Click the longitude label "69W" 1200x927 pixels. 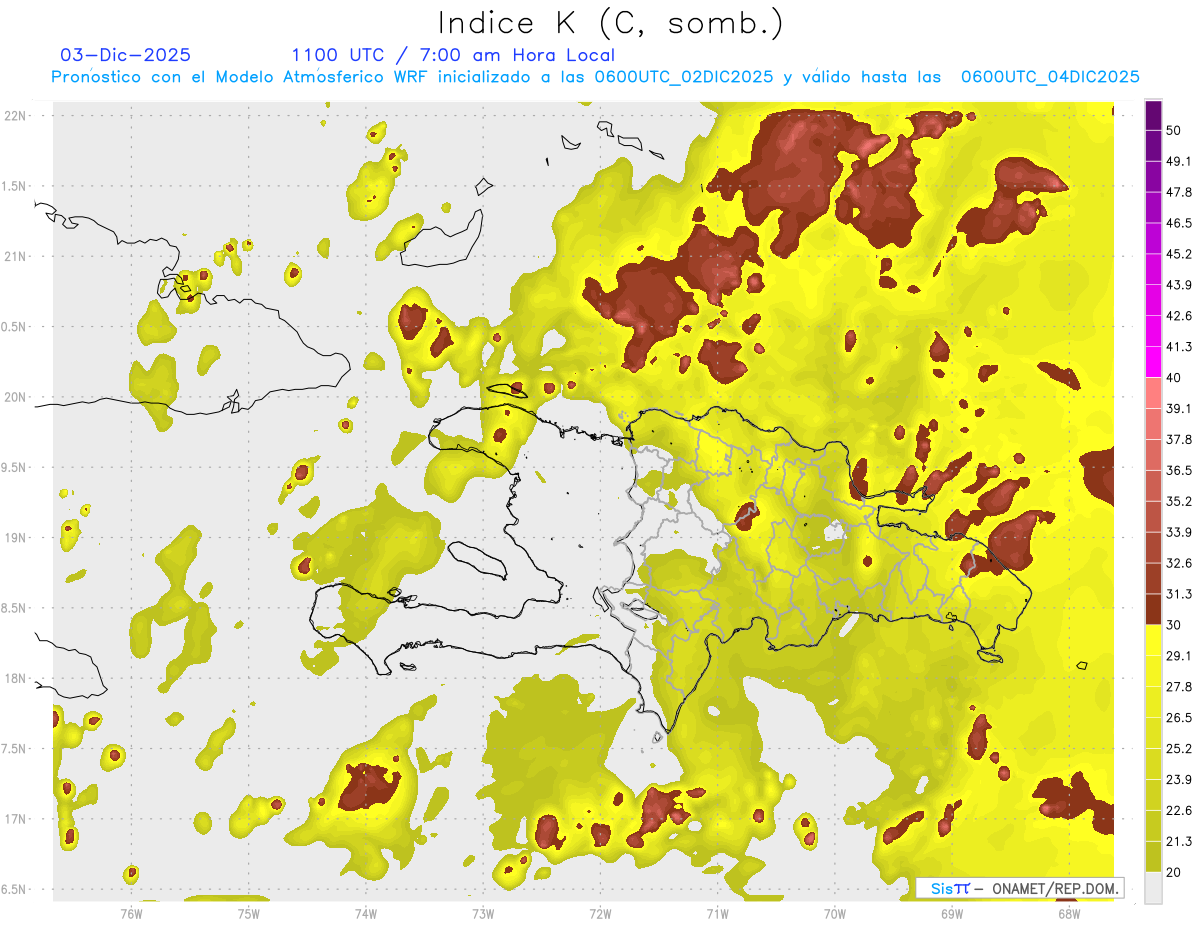(x=952, y=914)
